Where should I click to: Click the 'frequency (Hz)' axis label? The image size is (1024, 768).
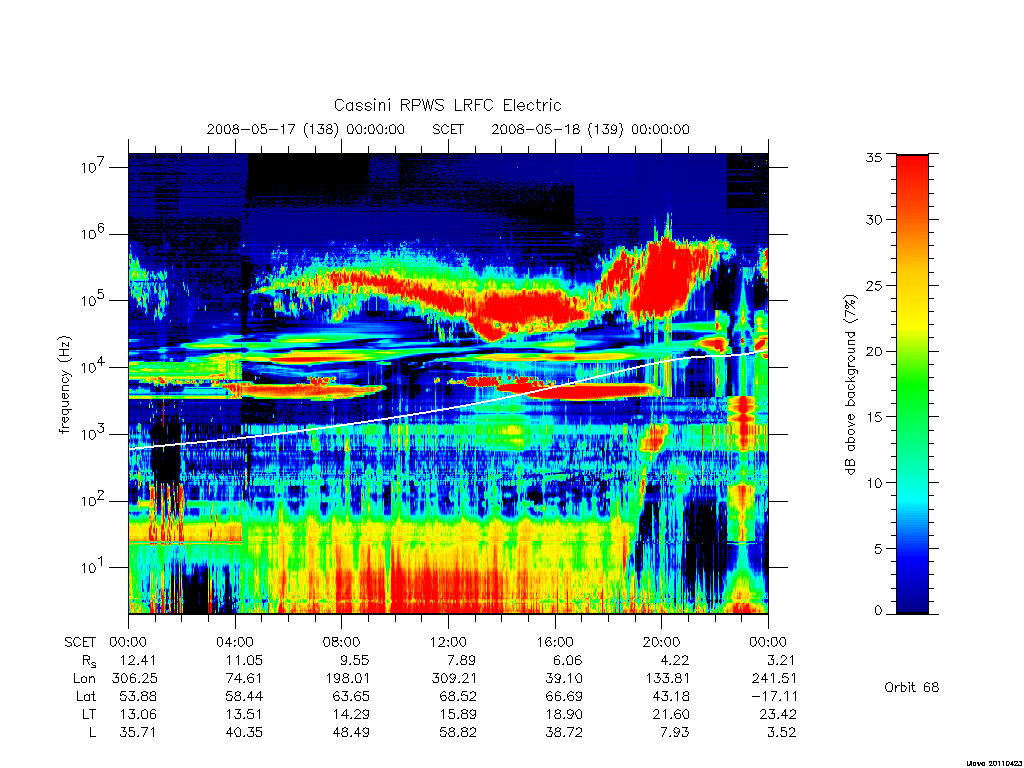coord(65,385)
